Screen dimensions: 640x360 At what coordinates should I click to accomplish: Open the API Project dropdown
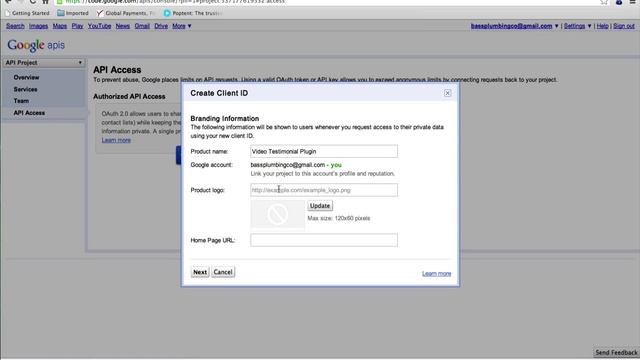tap(44, 63)
